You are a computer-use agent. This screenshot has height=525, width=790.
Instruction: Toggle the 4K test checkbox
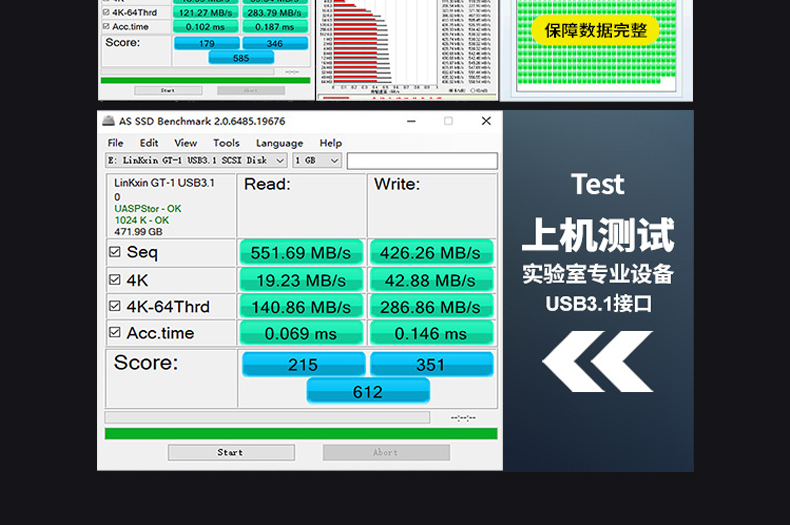pos(115,280)
